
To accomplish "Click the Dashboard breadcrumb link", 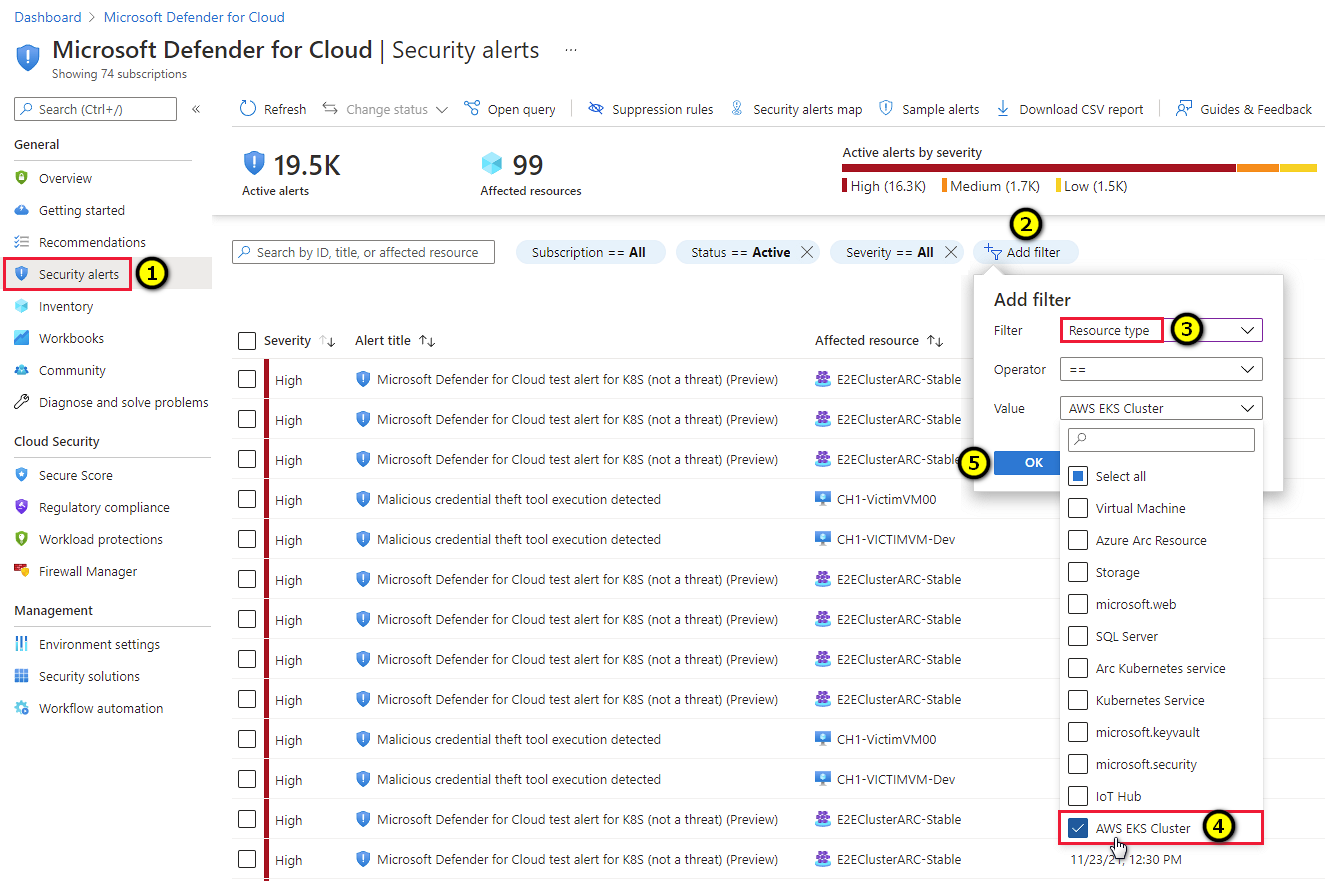I will pyautogui.click(x=48, y=17).
